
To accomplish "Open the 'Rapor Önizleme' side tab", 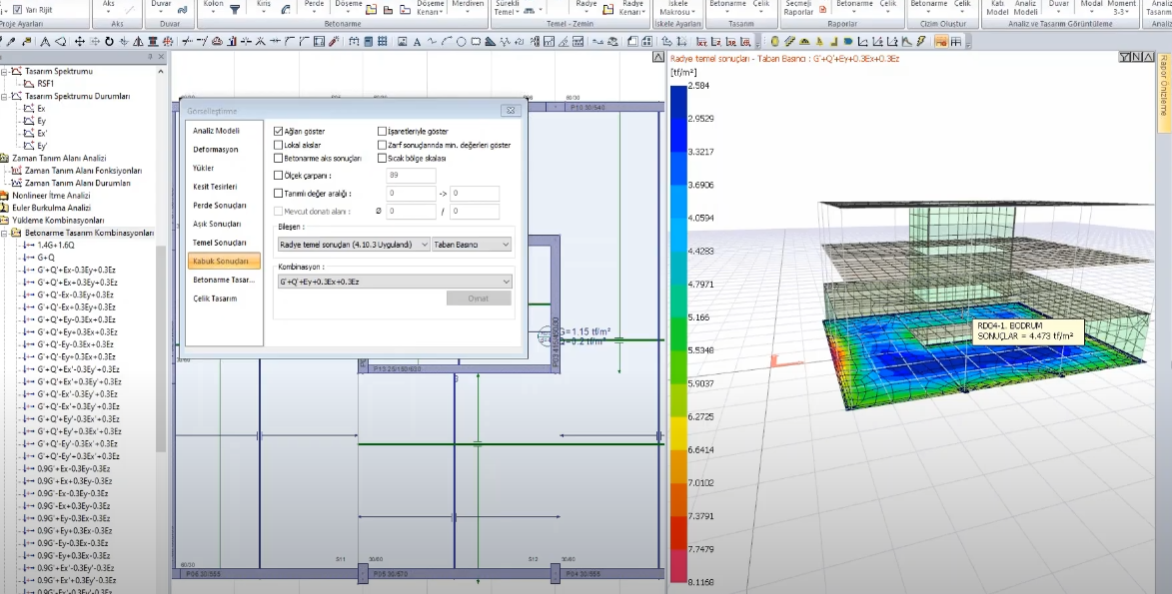I will pyautogui.click(x=1164, y=85).
